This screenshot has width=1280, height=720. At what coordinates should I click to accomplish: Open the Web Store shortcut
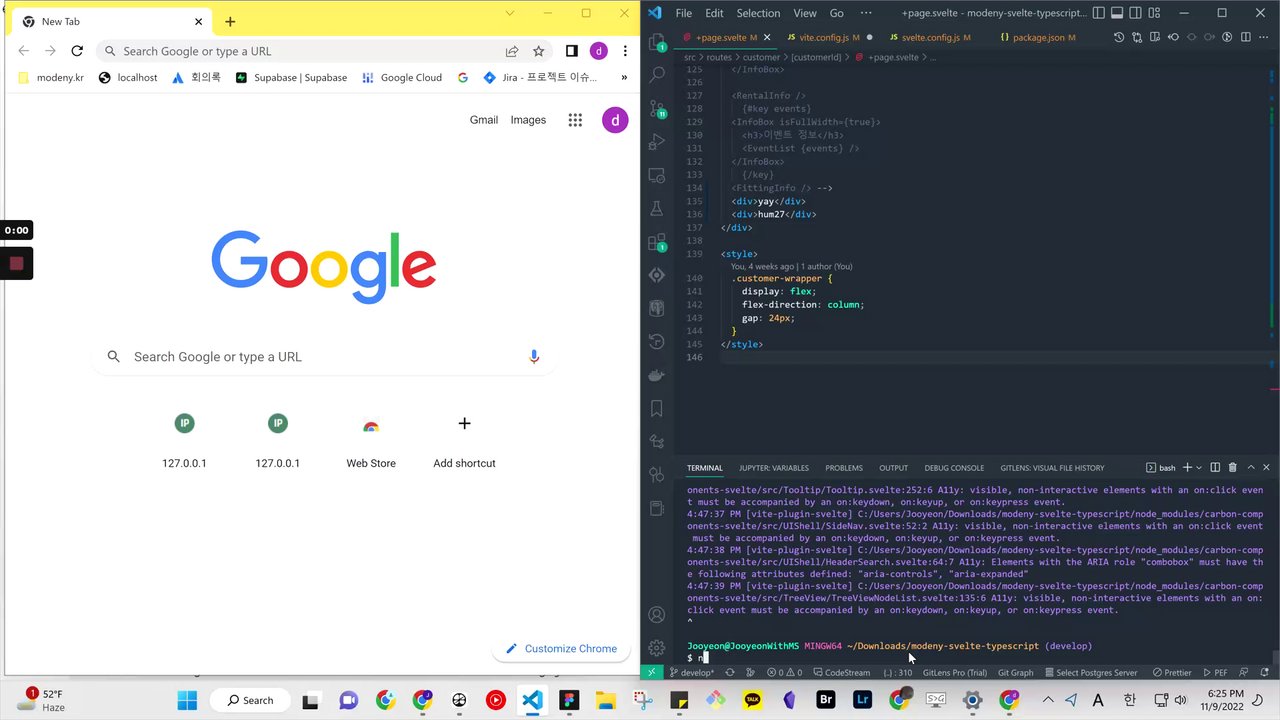pos(371,440)
